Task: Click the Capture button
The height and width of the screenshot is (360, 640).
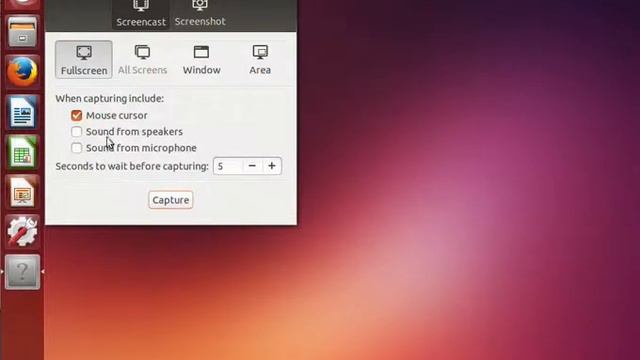Action: click(171, 200)
